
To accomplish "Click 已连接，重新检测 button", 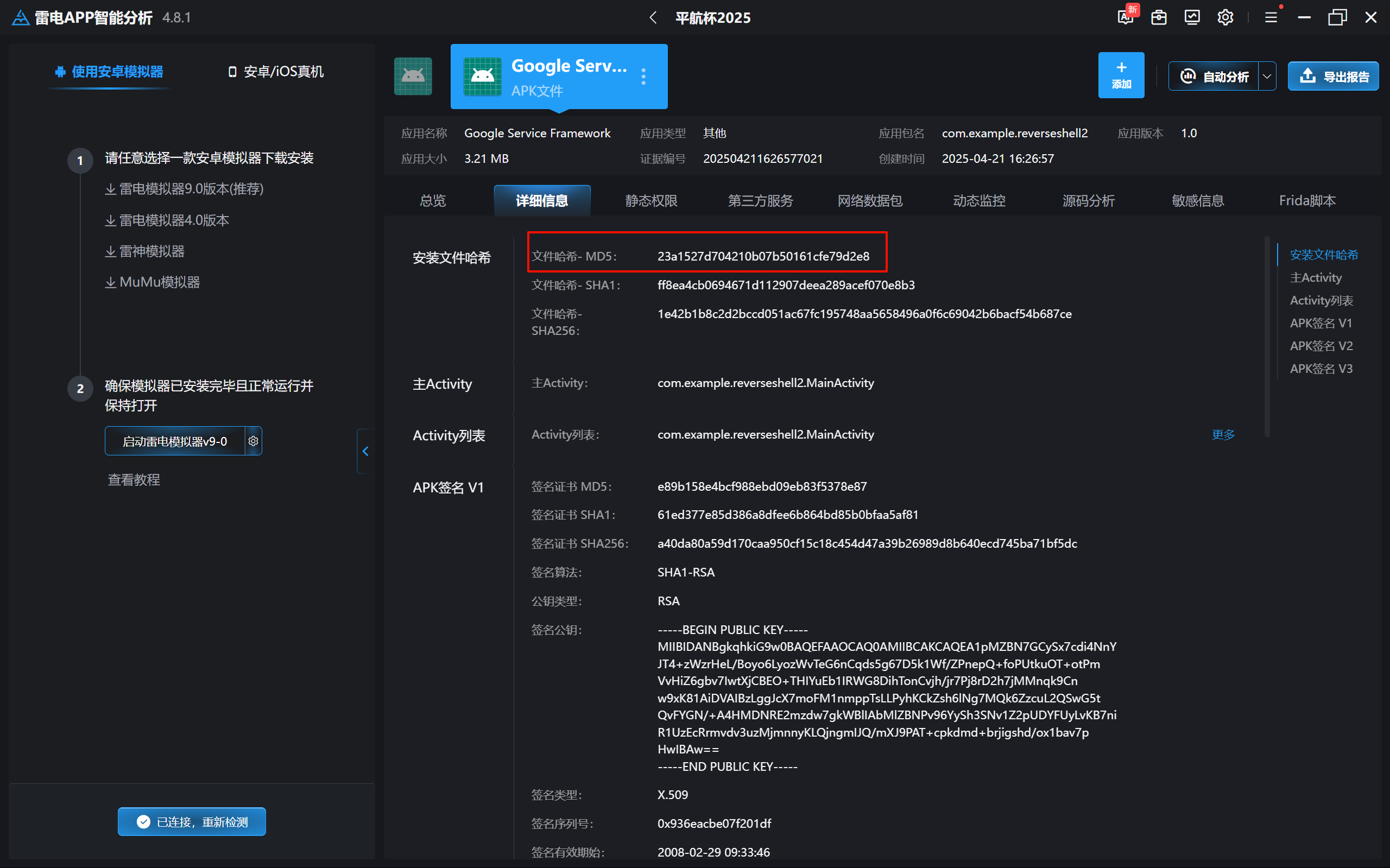I will click(x=192, y=821).
